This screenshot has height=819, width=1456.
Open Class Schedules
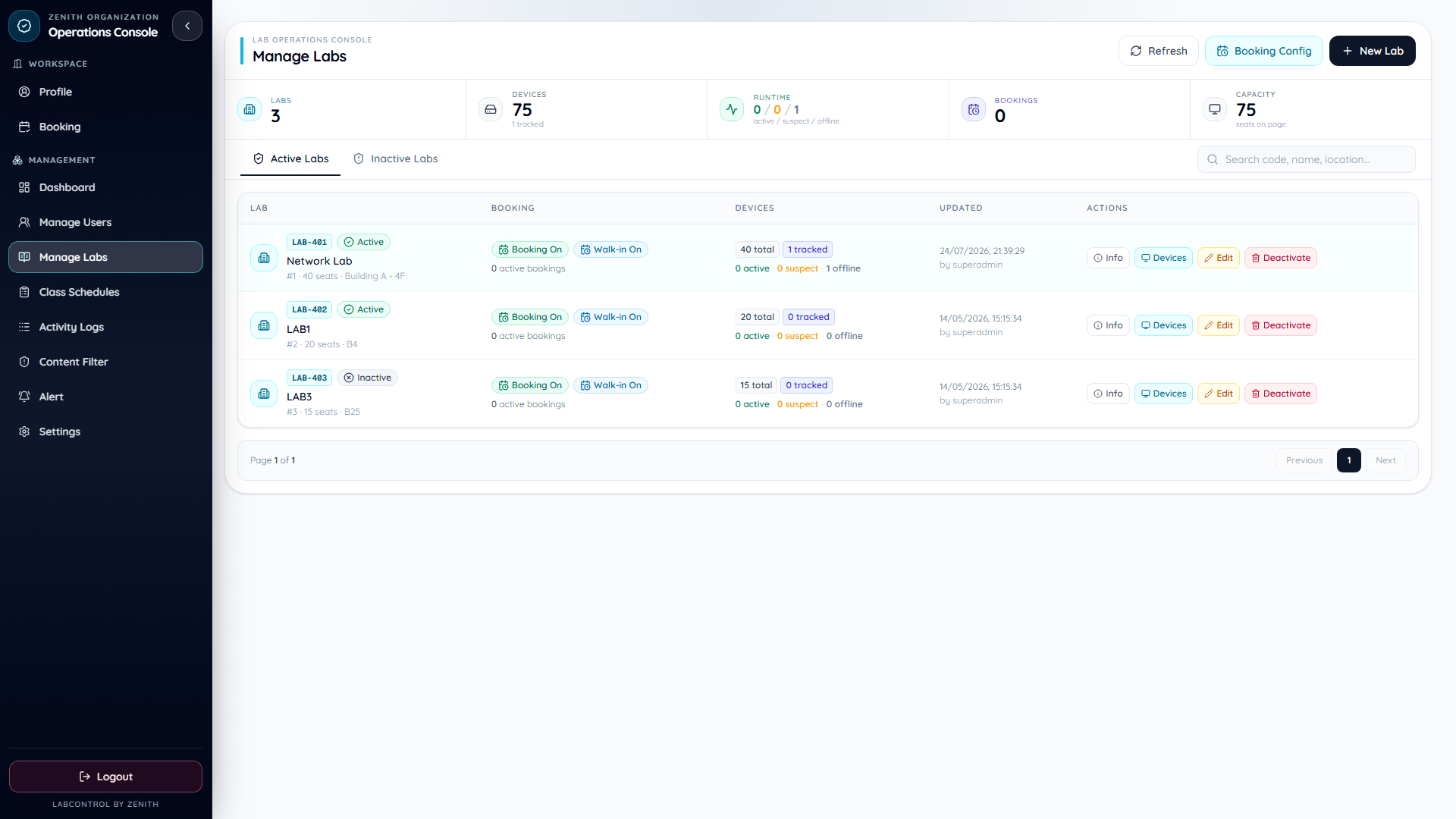coord(105,292)
